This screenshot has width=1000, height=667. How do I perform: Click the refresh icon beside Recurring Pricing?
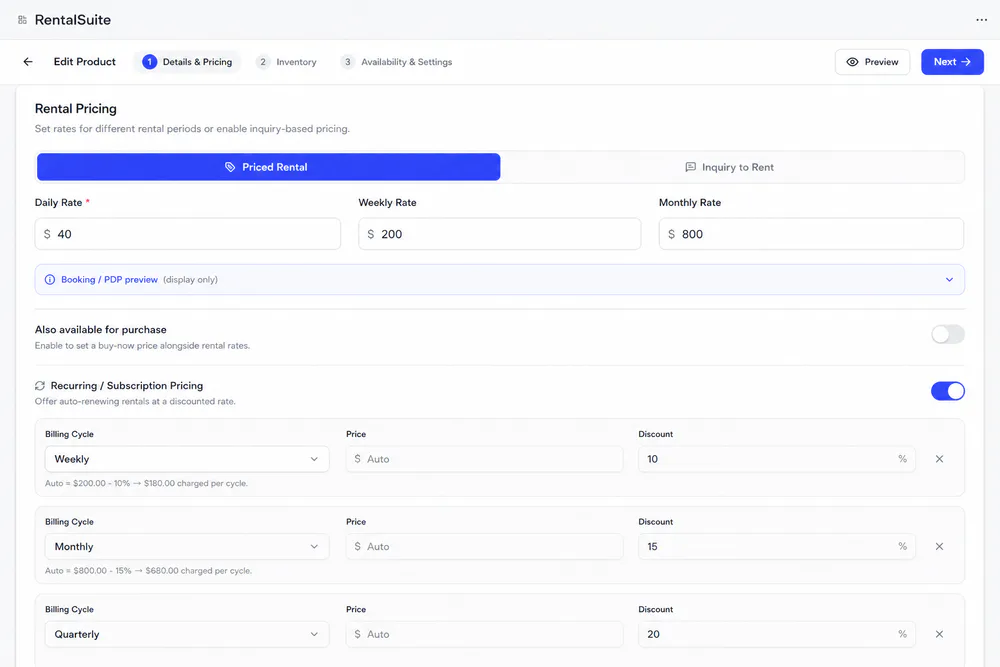coord(40,386)
